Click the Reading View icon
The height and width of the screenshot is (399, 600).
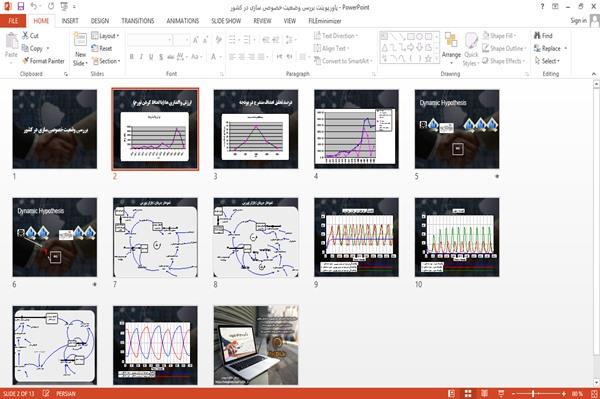[x=484, y=393]
